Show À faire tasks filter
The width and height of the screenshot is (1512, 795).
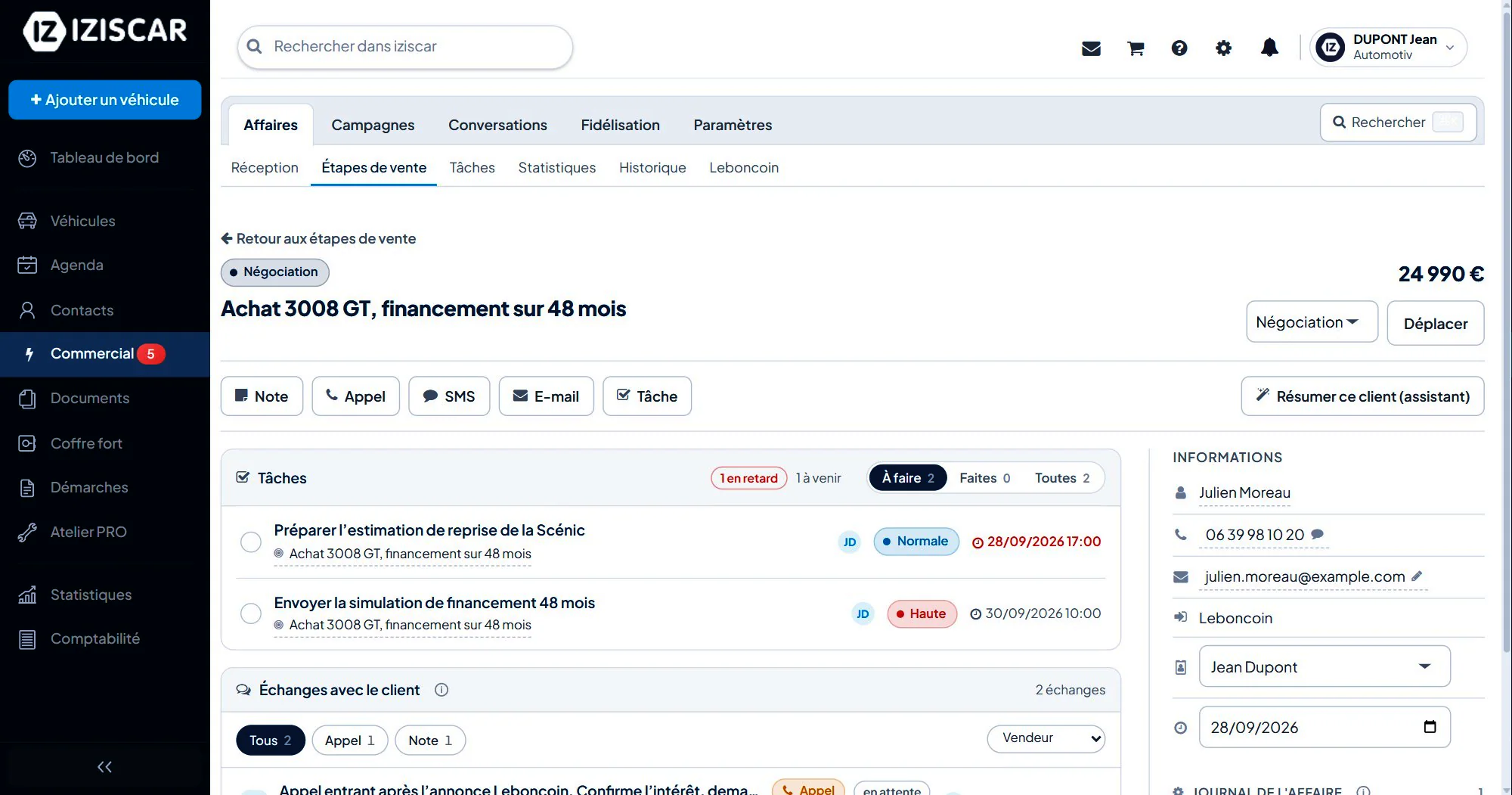pyautogui.click(x=908, y=478)
